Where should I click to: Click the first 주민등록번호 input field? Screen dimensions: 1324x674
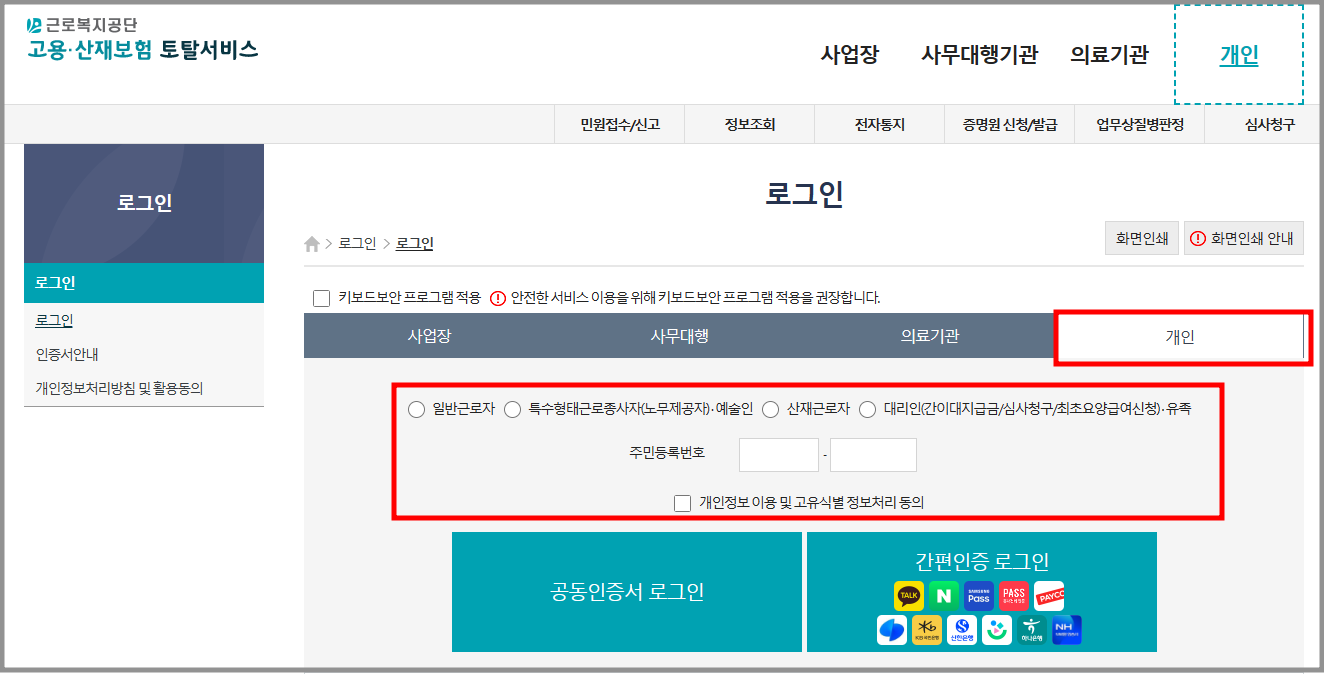click(779, 454)
